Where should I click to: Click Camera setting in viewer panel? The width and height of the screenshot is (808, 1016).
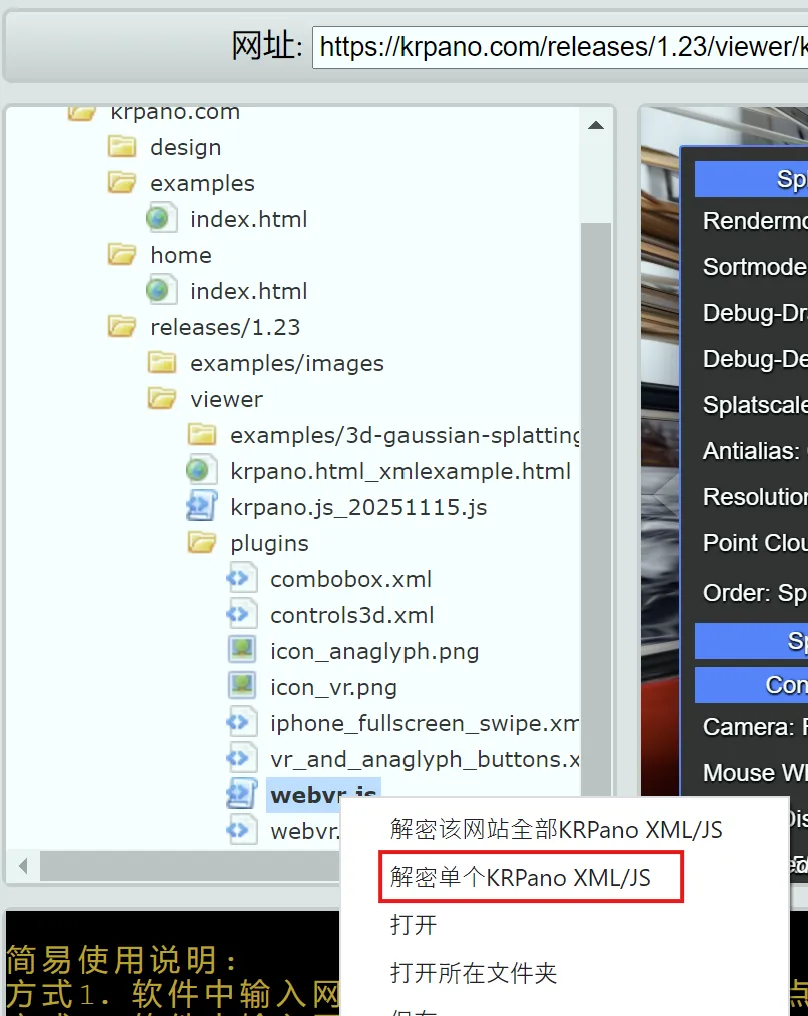click(x=755, y=727)
